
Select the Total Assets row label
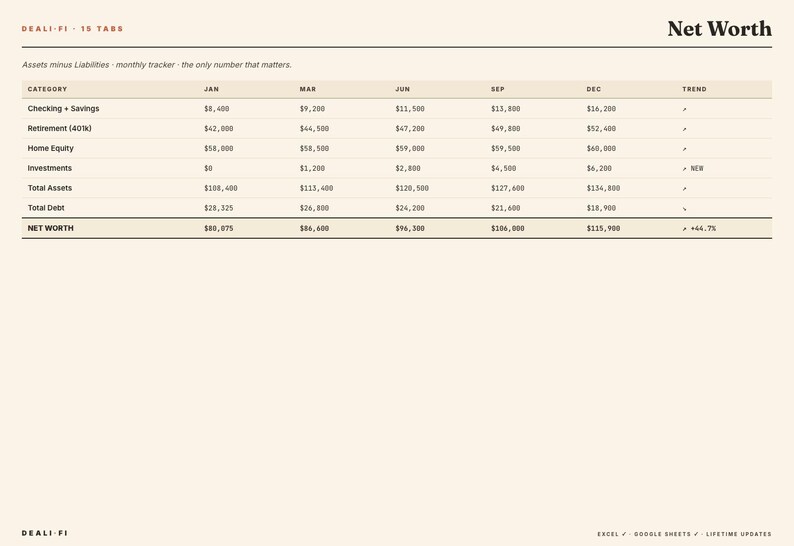point(50,188)
